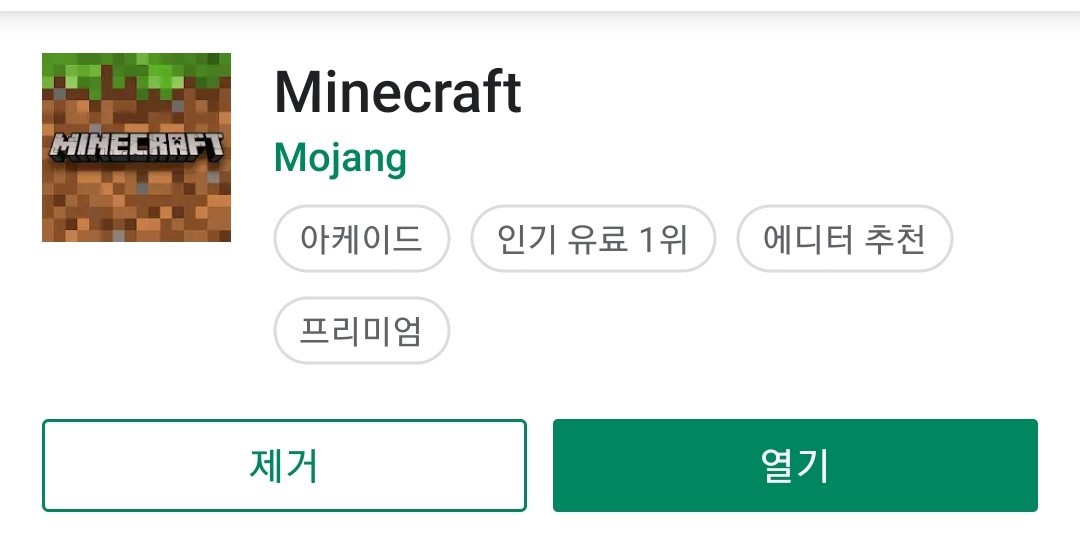
Task: Open the game using the solid green button
Action: coord(795,466)
